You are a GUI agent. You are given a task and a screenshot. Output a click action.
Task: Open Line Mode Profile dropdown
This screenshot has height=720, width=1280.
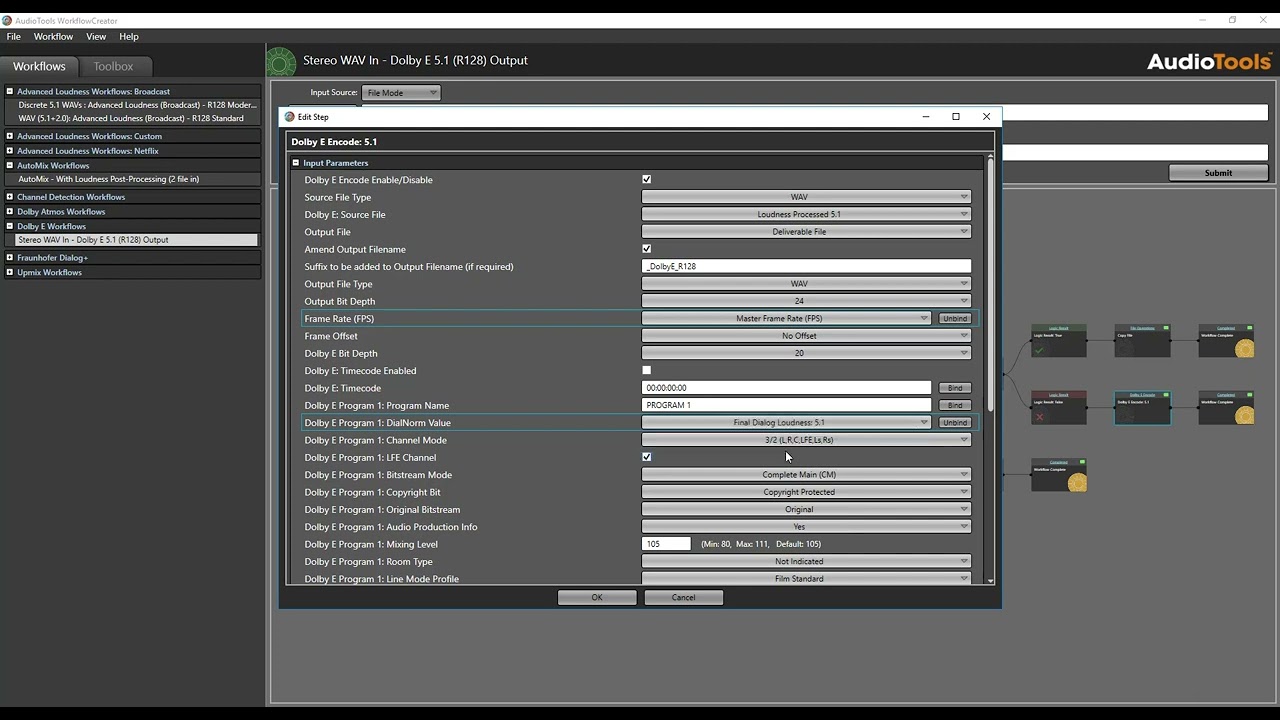point(806,579)
